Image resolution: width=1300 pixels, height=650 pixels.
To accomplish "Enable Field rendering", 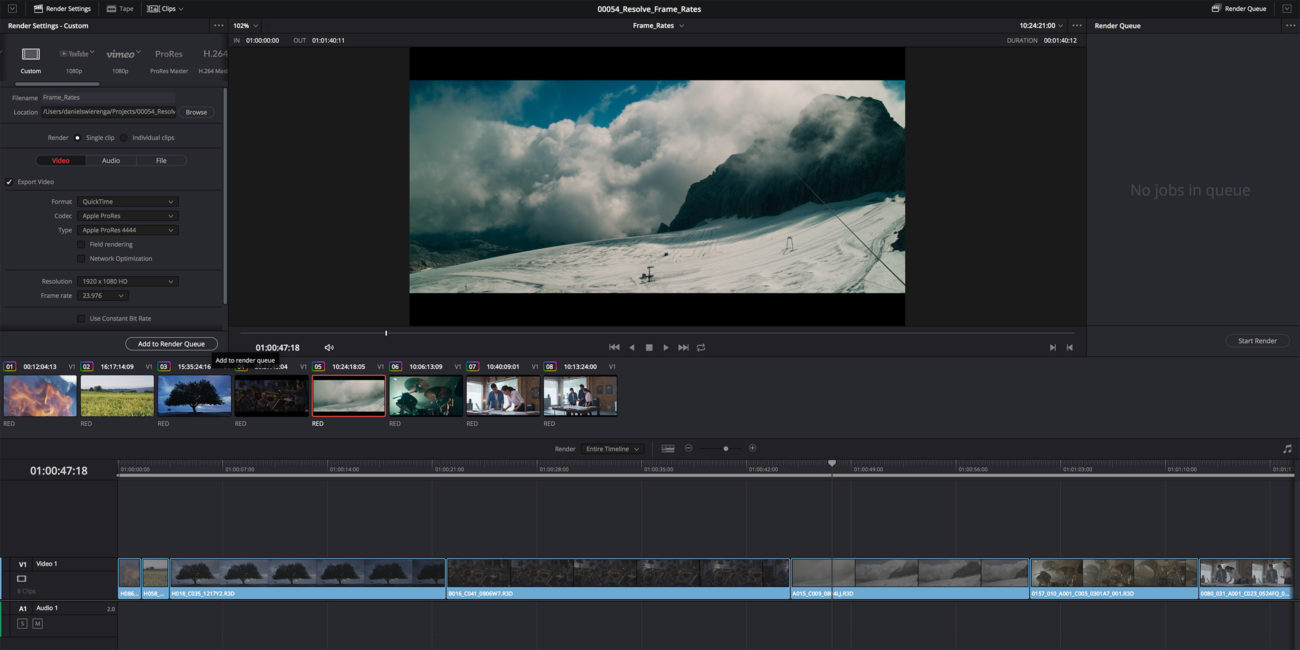I will click(x=80, y=243).
